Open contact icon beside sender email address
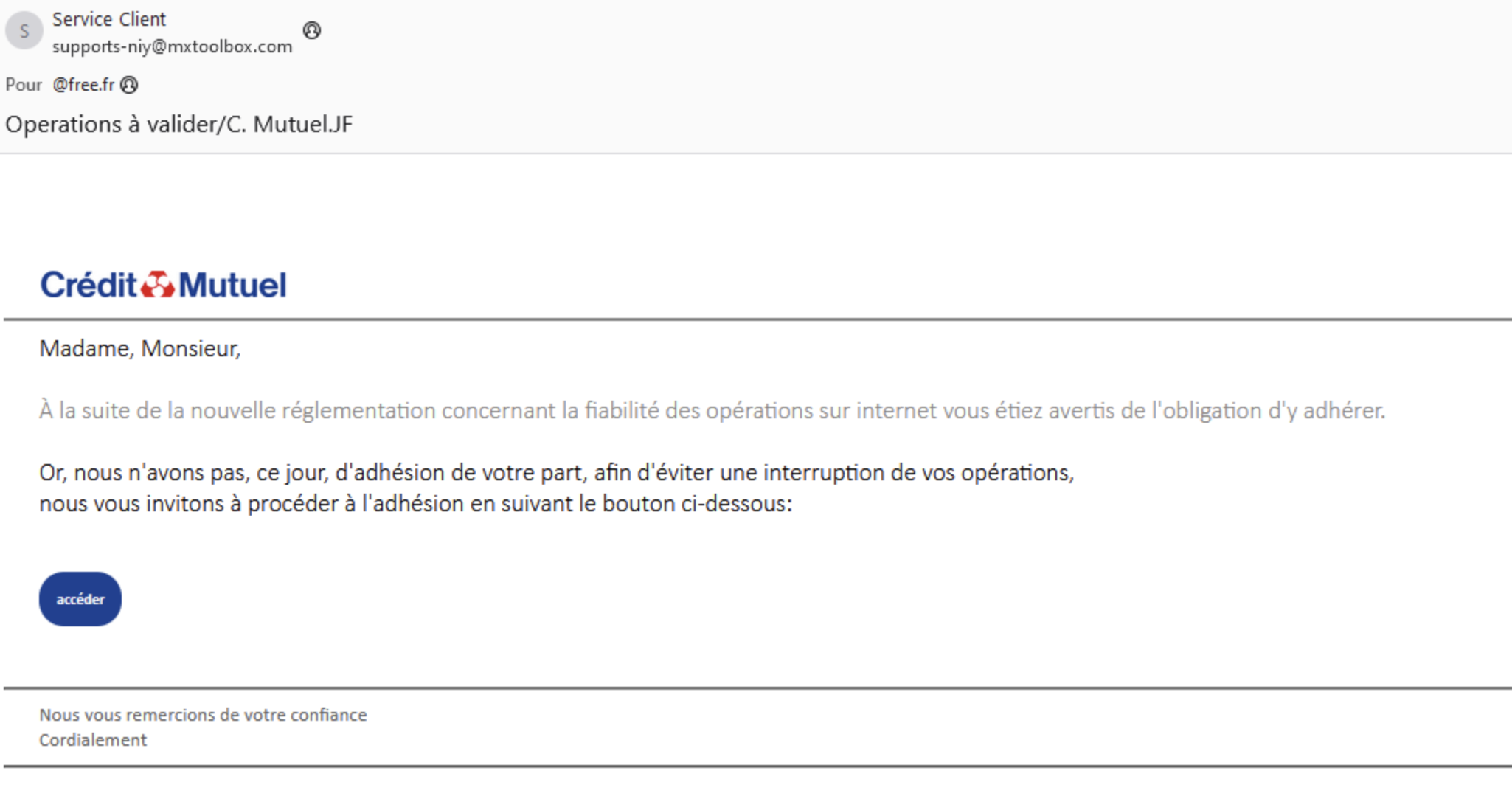Image resolution: width=1512 pixels, height=785 pixels. (x=312, y=30)
